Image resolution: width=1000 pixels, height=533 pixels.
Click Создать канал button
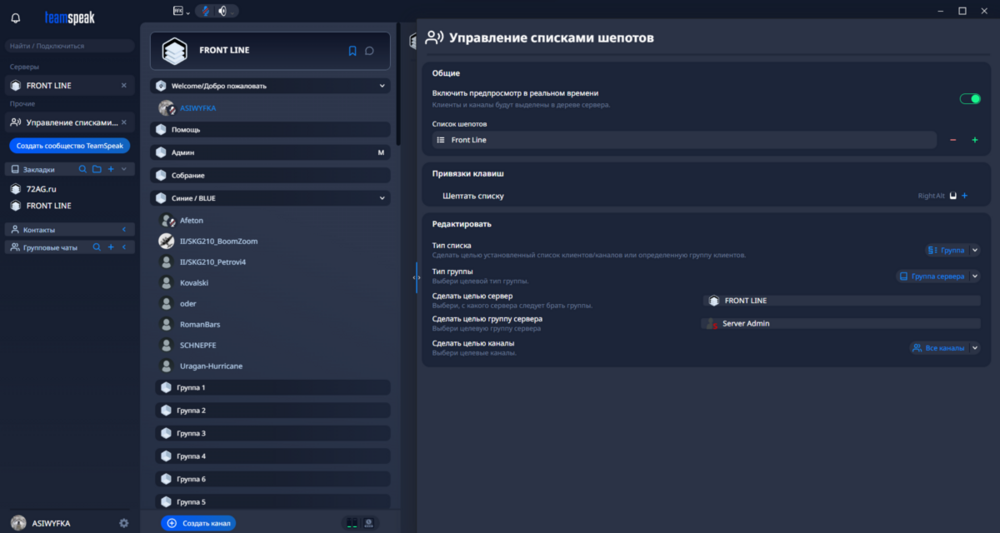(198, 523)
